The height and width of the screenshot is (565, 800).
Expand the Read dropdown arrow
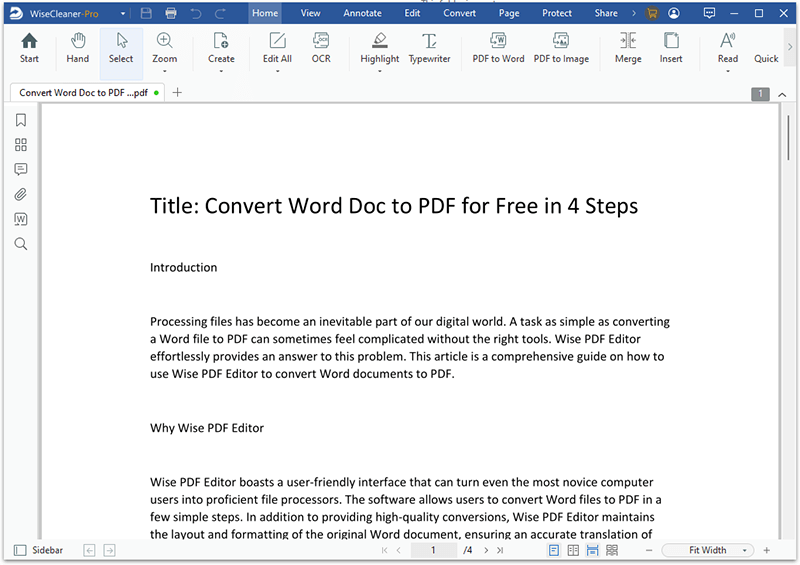tap(728, 71)
